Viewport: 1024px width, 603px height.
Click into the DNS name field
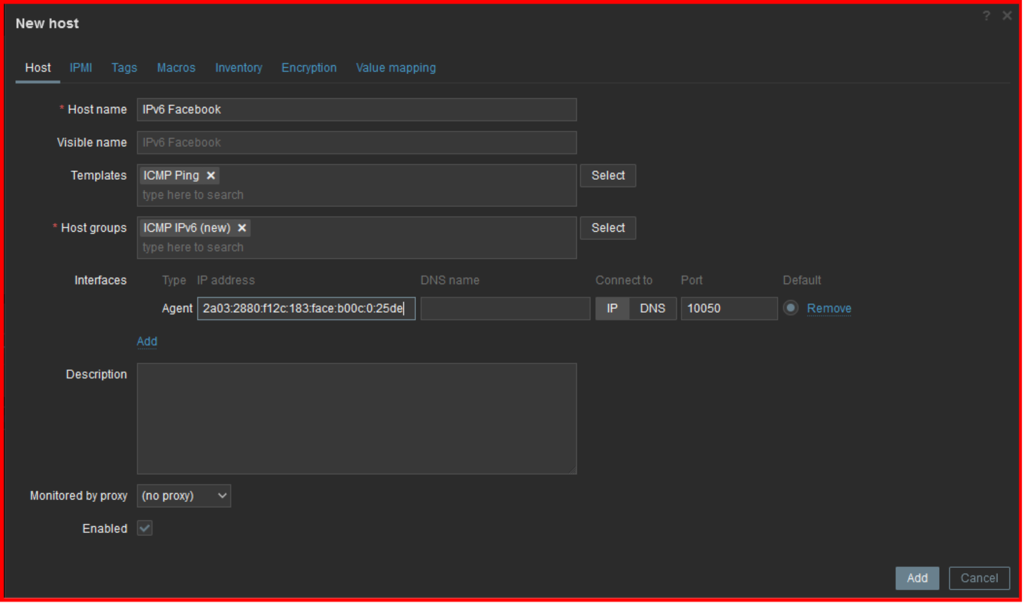click(505, 308)
